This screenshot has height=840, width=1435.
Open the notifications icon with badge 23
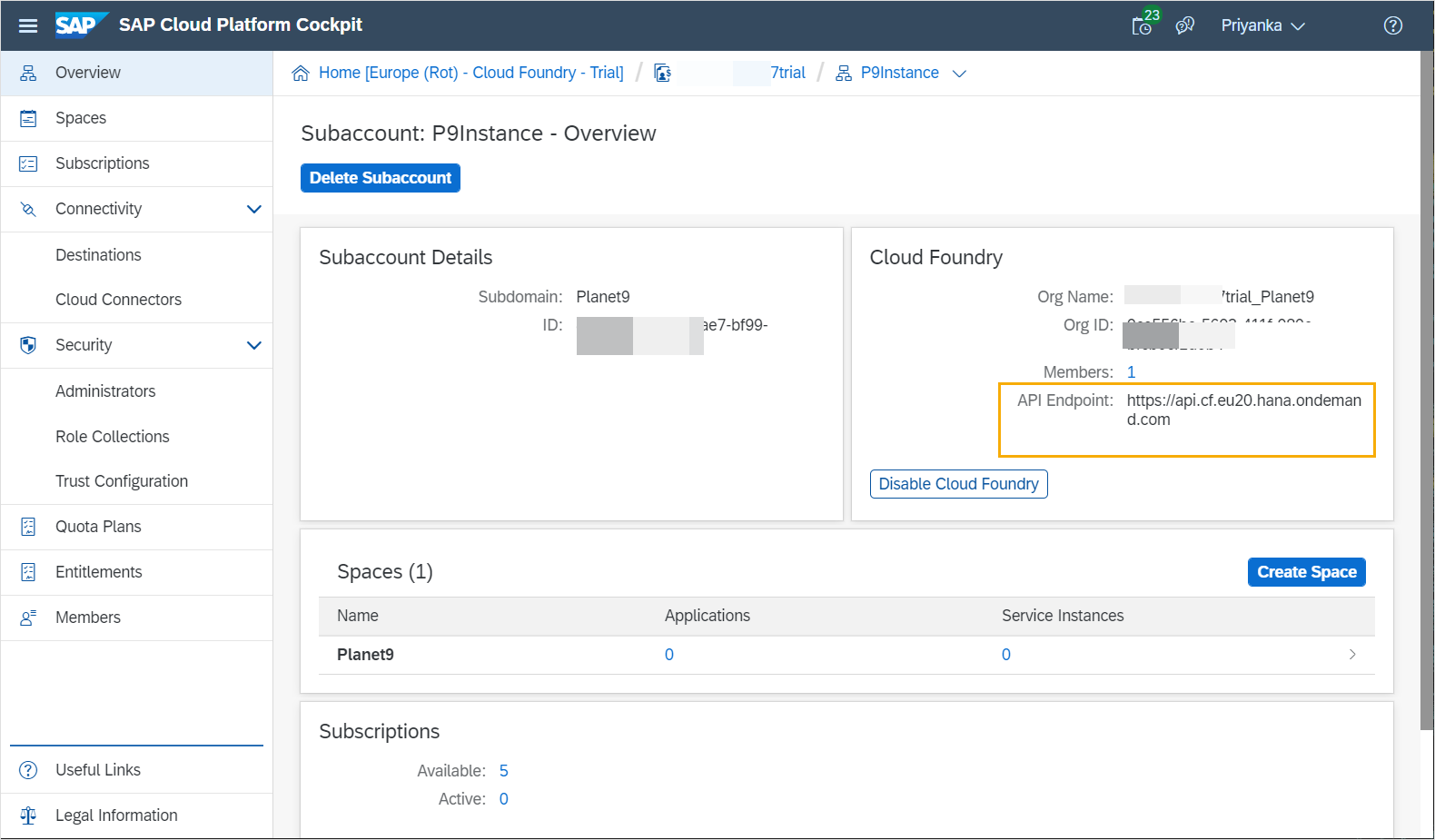click(1143, 25)
